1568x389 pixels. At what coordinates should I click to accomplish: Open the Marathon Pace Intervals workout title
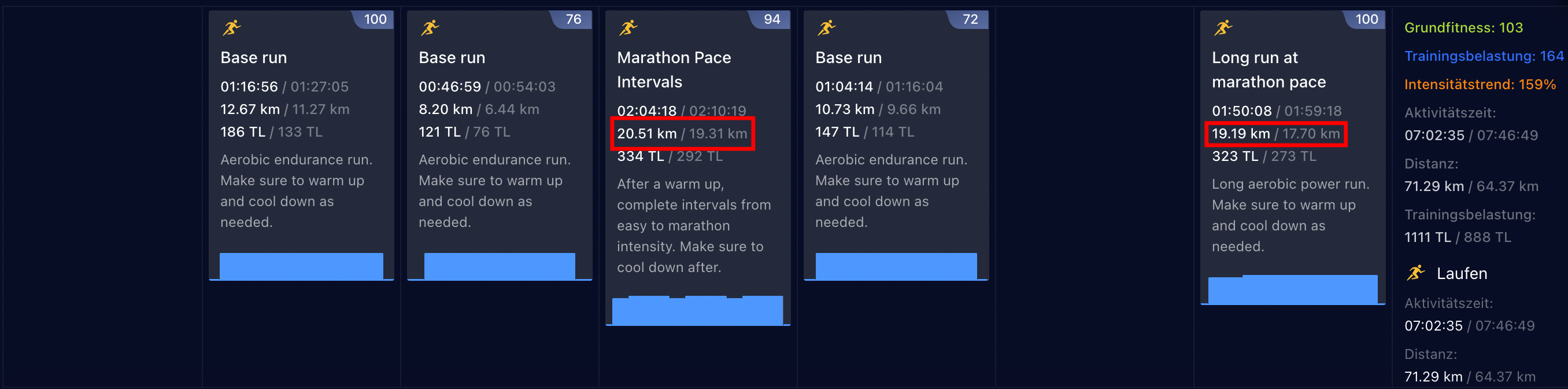coord(674,69)
